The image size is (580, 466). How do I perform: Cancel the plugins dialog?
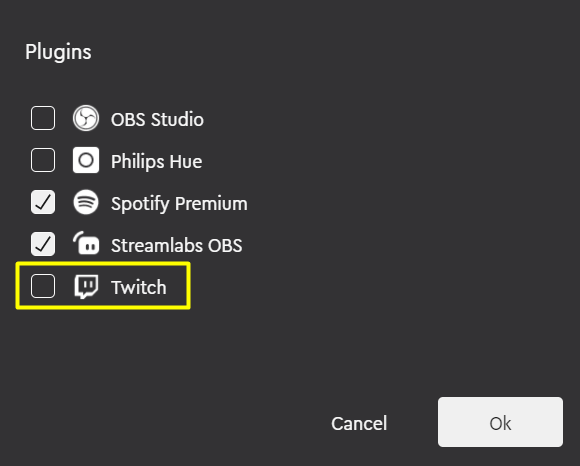(359, 423)
